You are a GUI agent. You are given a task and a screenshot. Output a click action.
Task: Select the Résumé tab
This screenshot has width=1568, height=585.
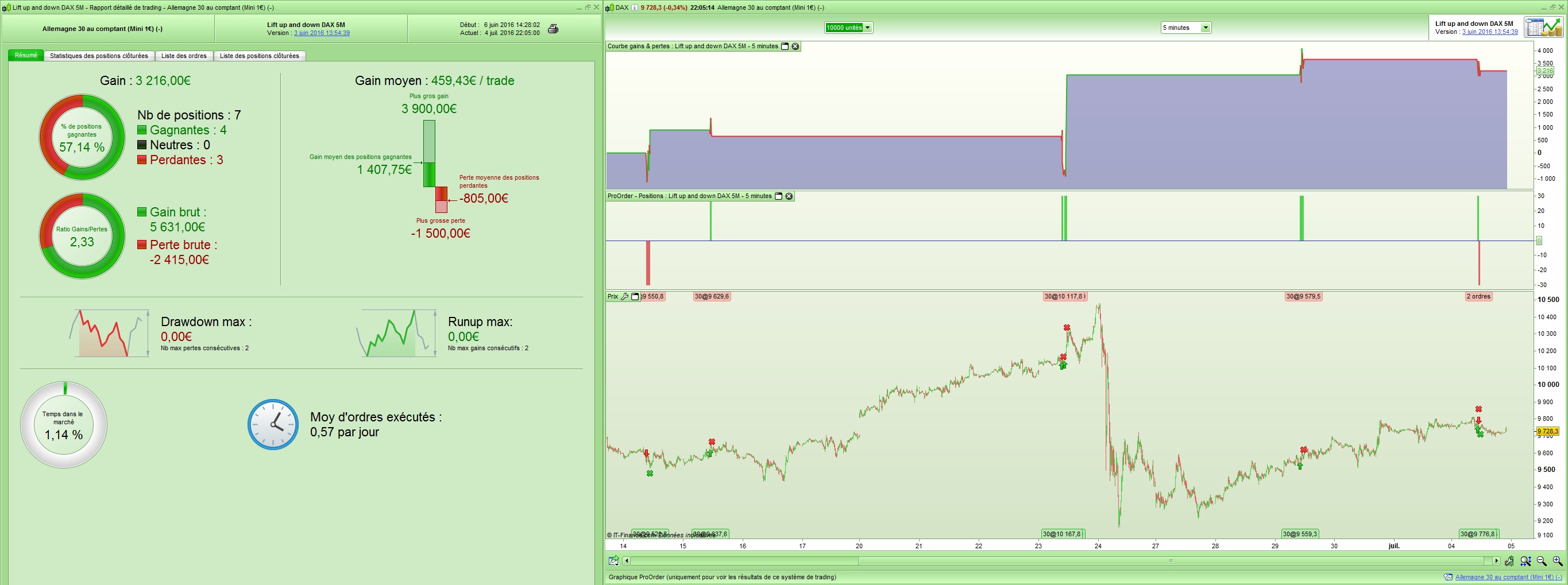pyautogui.click(x=26, y=55)
